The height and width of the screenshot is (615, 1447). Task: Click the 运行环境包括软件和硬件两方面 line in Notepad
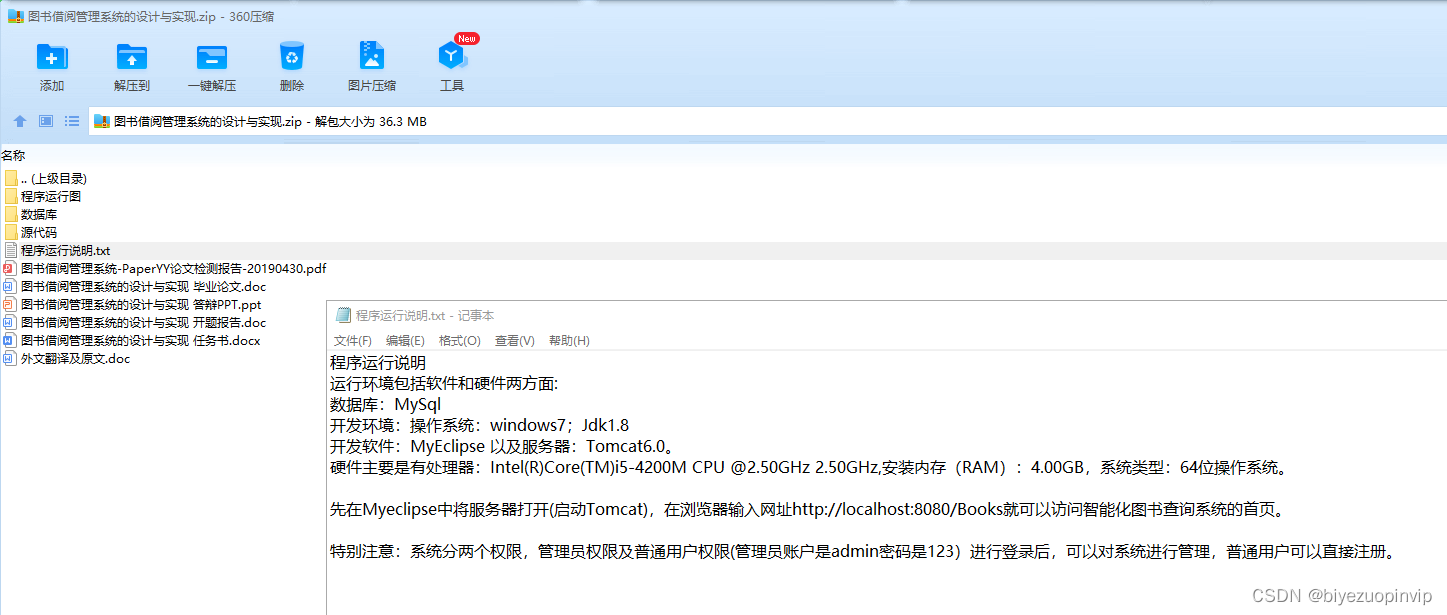click(444, 383)
